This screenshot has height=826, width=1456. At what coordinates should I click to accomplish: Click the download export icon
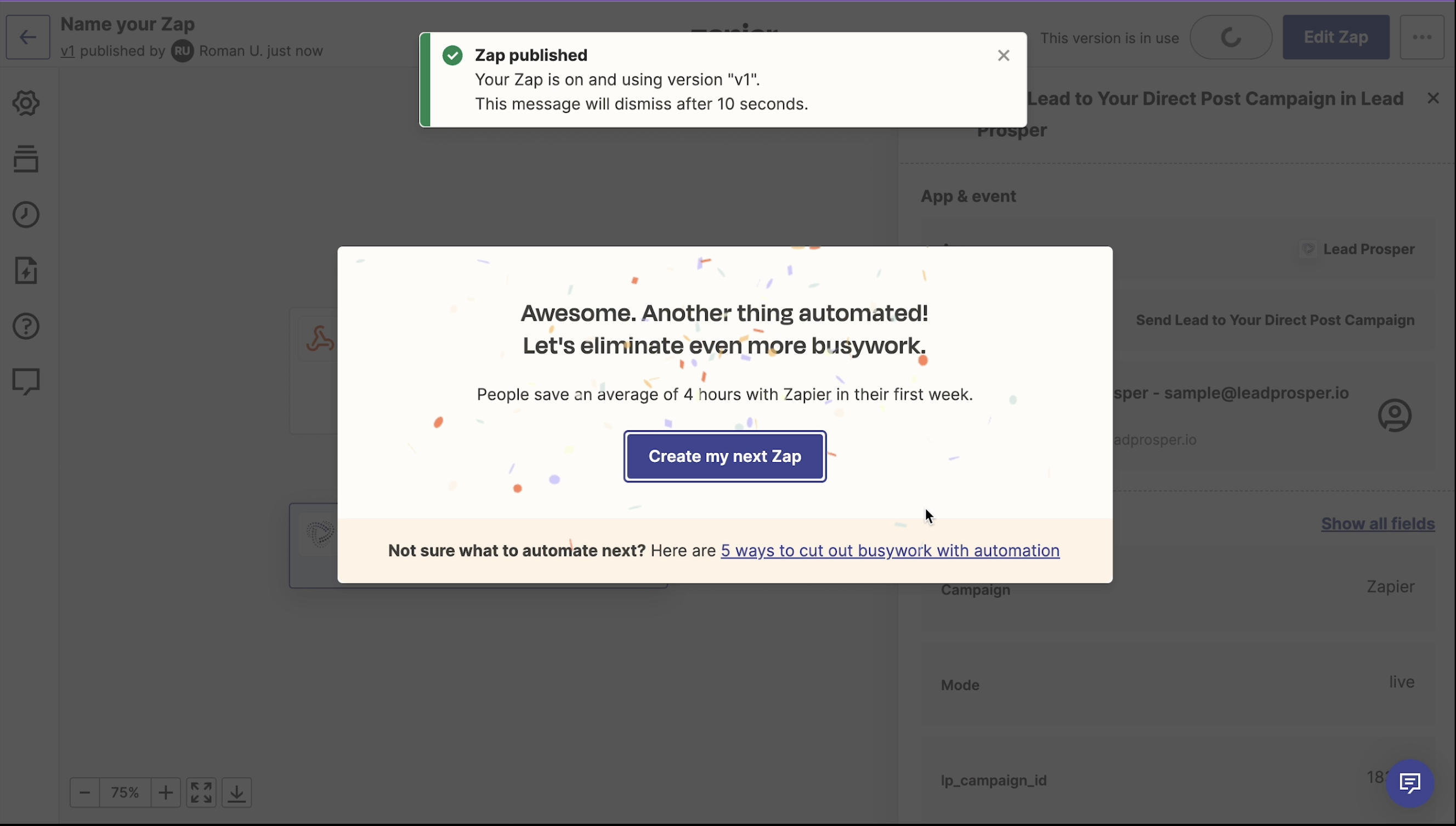tap(236, 793)
